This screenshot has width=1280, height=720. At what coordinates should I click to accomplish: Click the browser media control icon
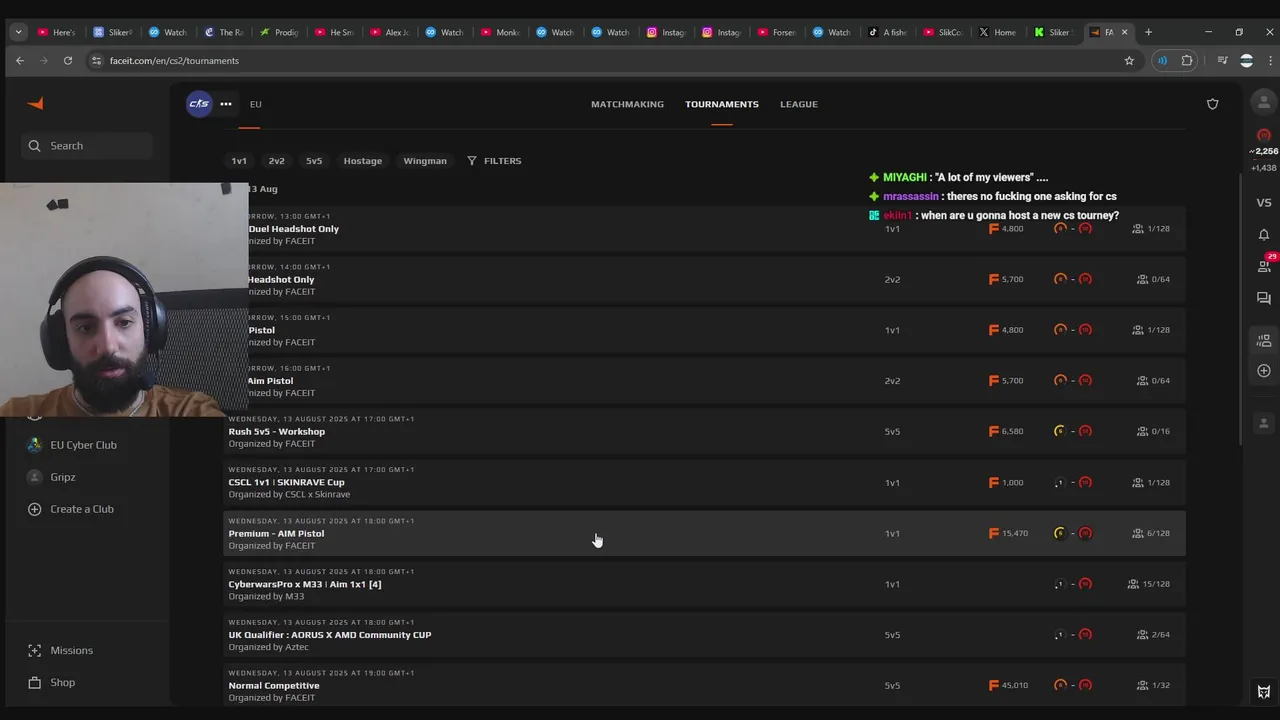(x=1222, y=61)
